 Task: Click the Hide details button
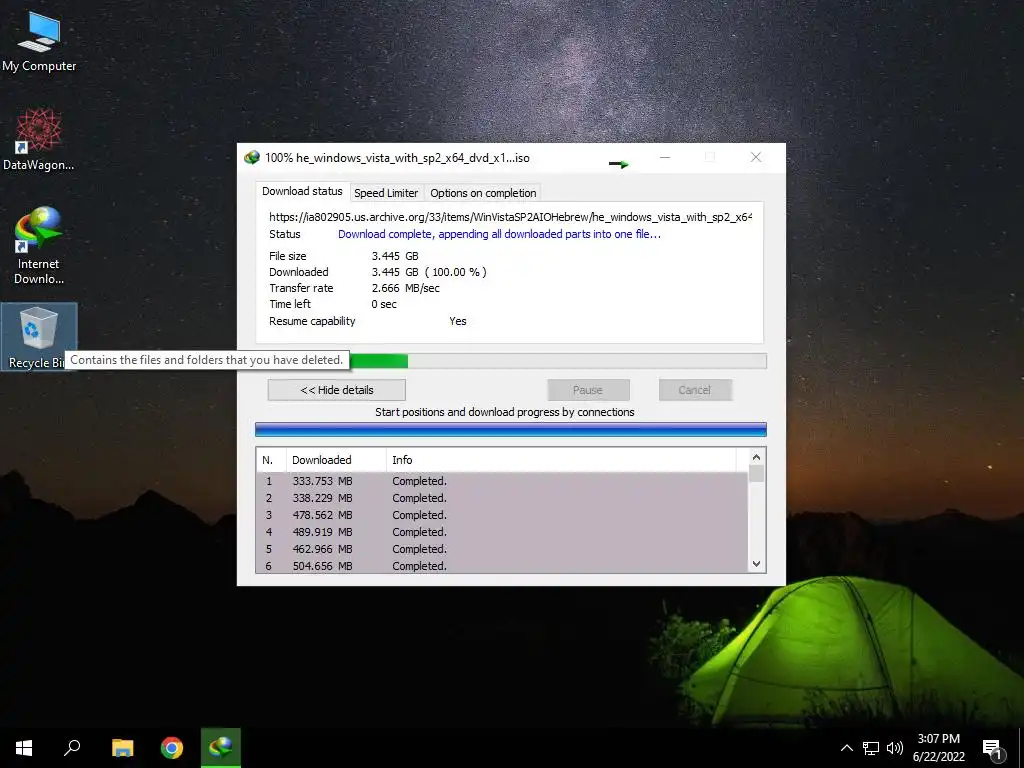pyautogui.click(x=336, y=390)
